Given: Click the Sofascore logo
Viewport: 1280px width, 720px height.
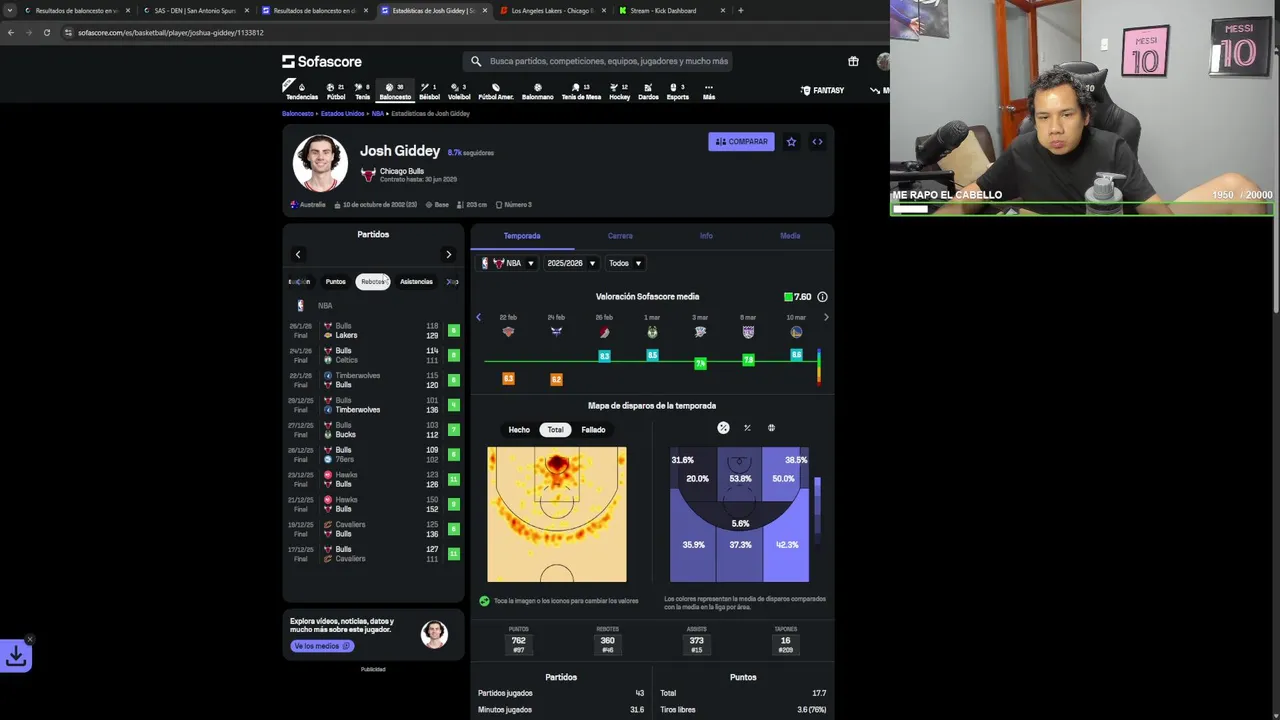Looking at the screenshot, I should point(322,61).
